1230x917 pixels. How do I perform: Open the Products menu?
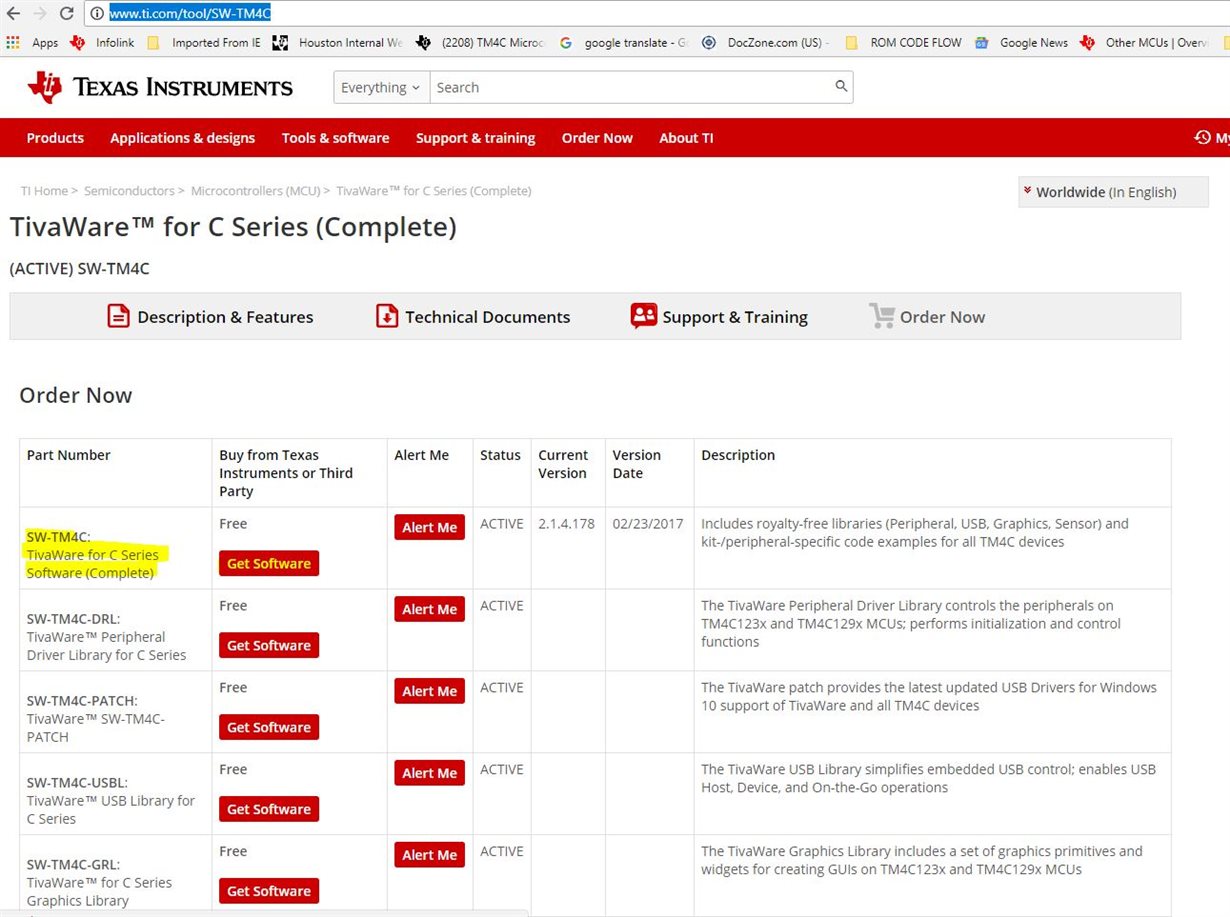pyautogui.click(x=55, y=138)
